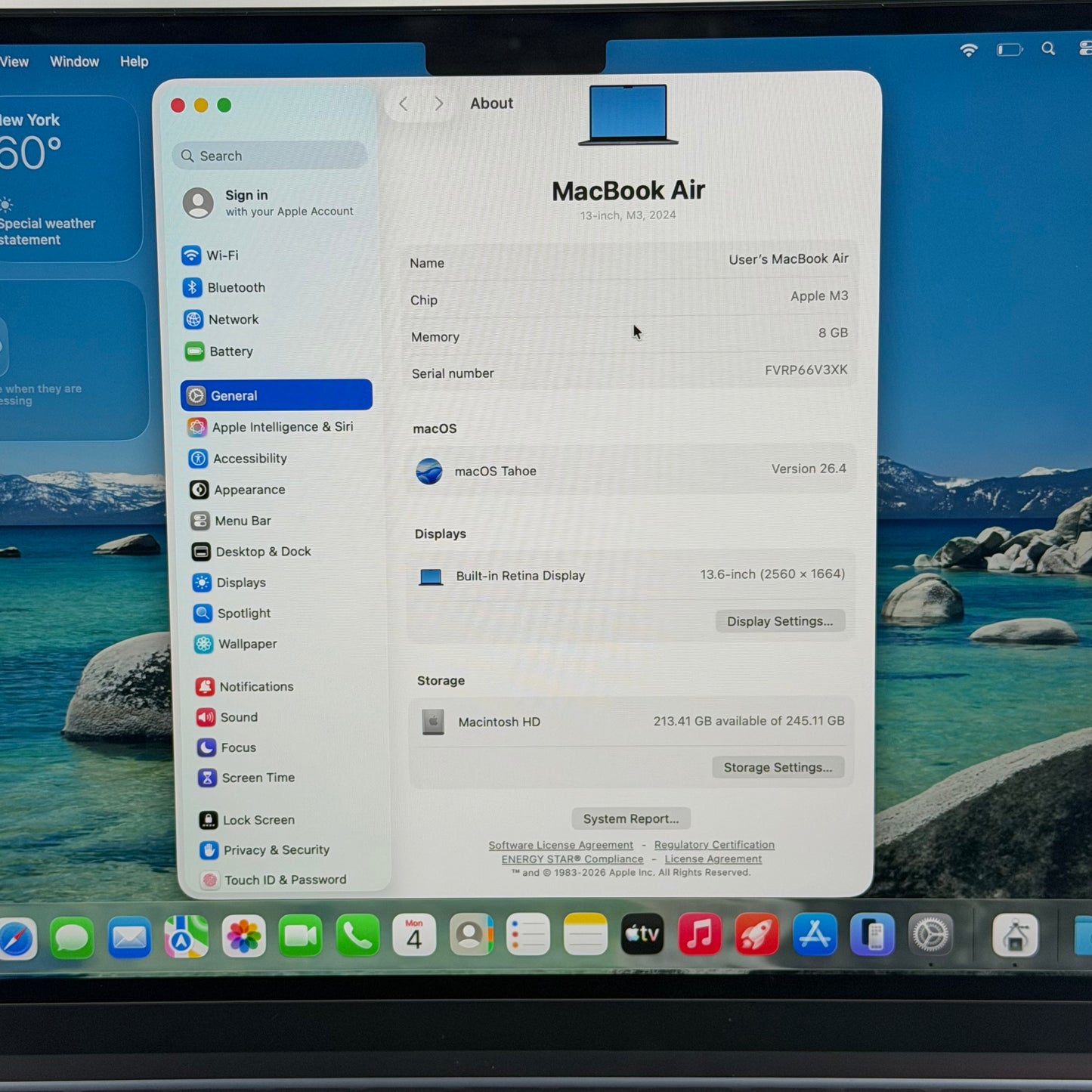The image size is (1092, 1092).
Task: Click Storage Settings button
Action: (x=778, y=767)
